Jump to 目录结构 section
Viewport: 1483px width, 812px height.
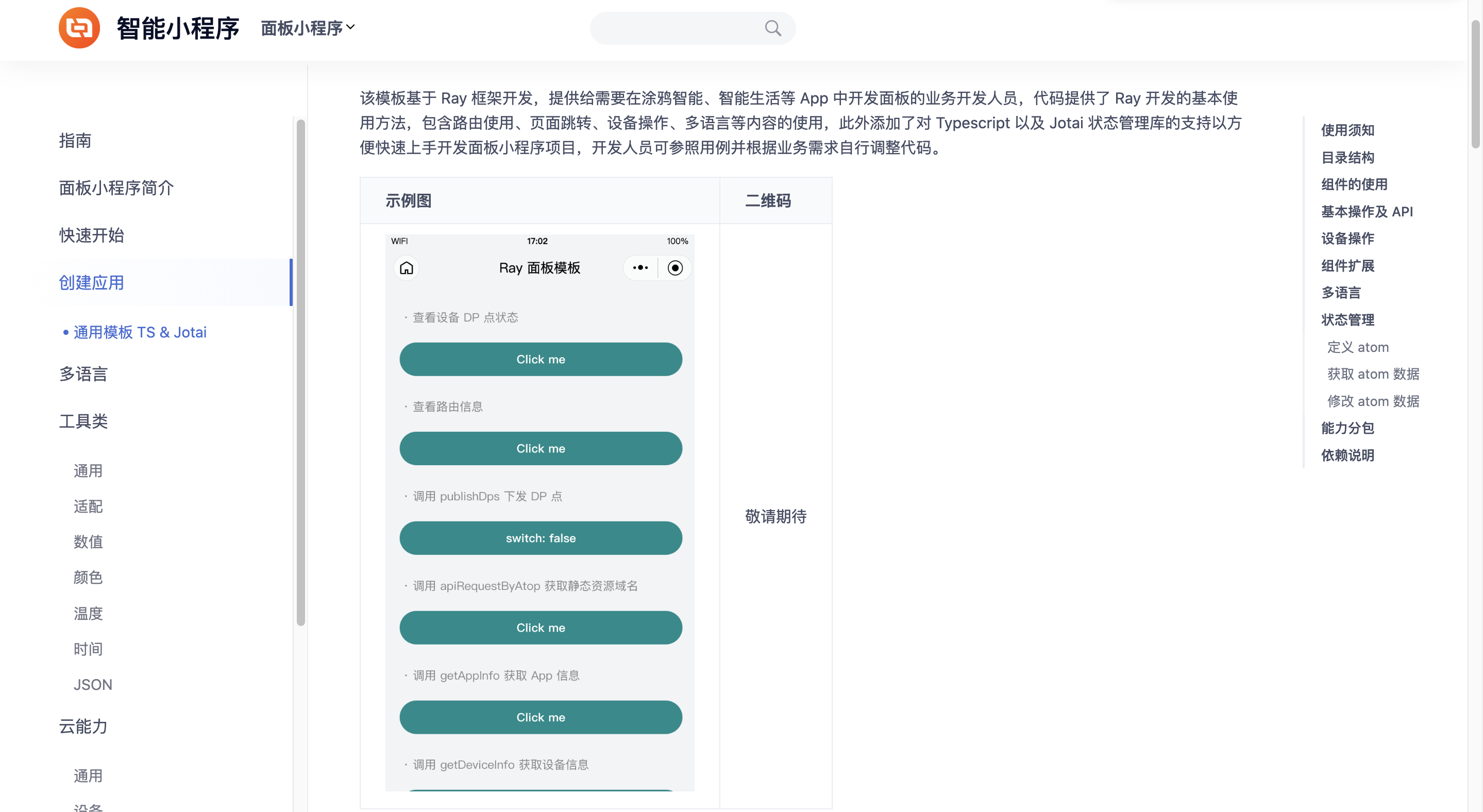(1347, 158)
